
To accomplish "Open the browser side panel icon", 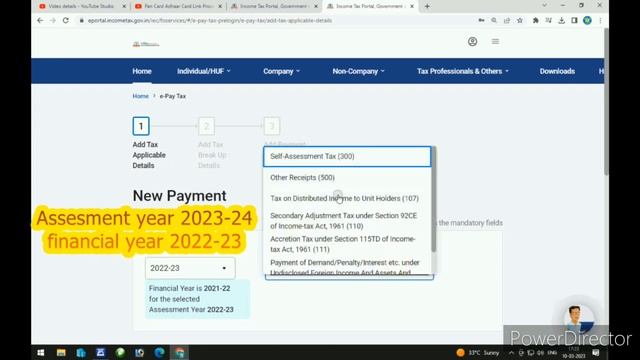I will pyautogui.click(x=574, y=20).
